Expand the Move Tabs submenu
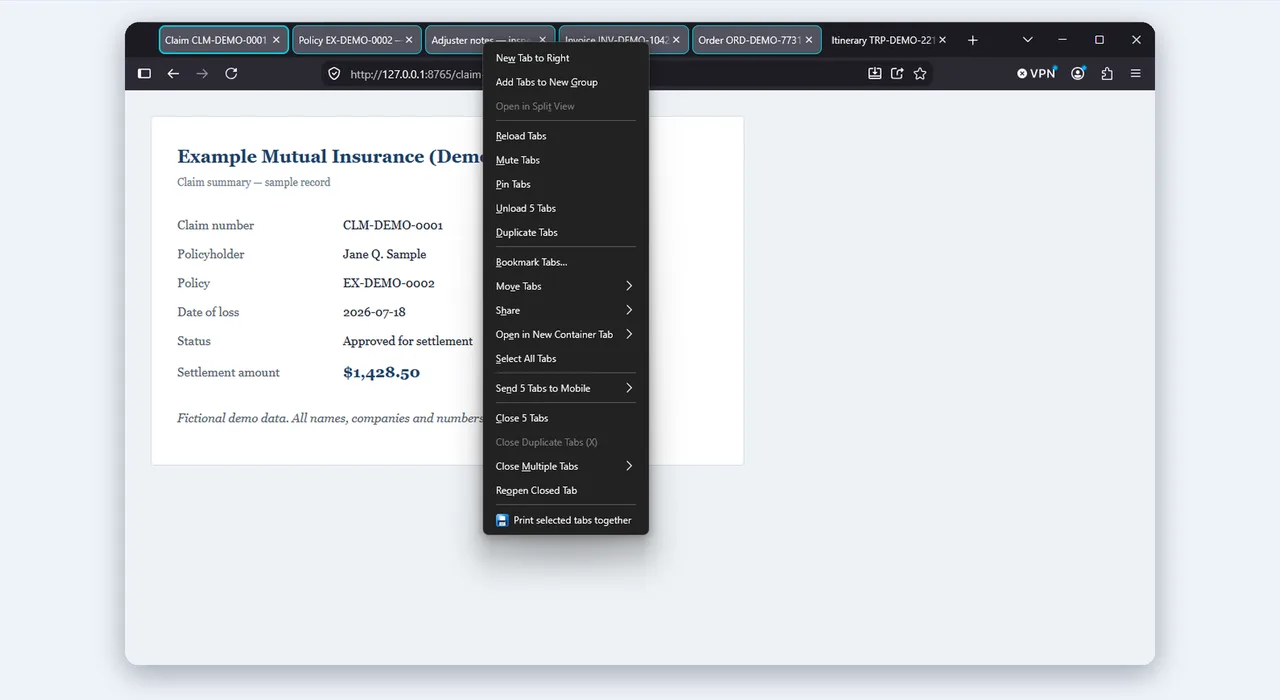Viewport: 1280px width, 700px height. [x=566, y=286]
